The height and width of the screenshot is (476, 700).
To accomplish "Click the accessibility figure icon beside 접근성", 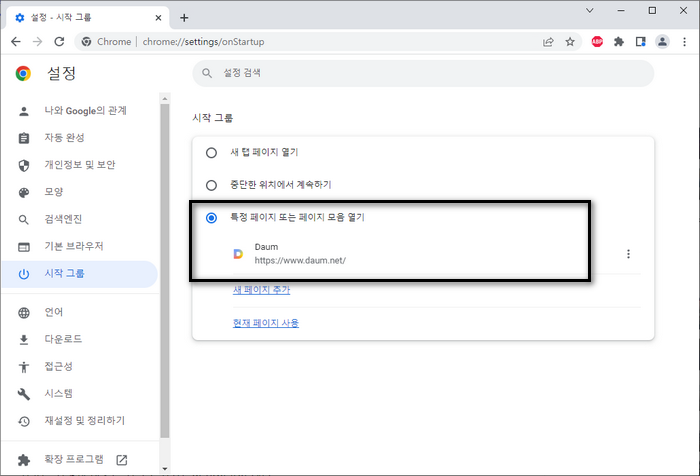I will [x=24, y=367].
